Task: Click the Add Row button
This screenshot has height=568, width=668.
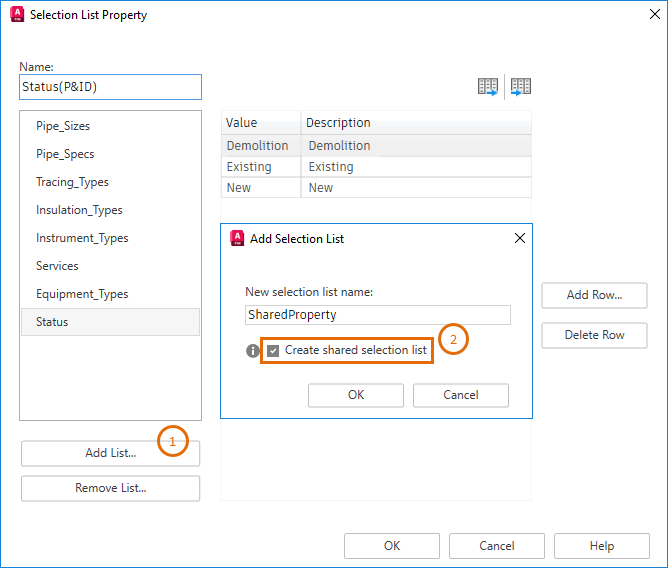Action: coord(594,295)
